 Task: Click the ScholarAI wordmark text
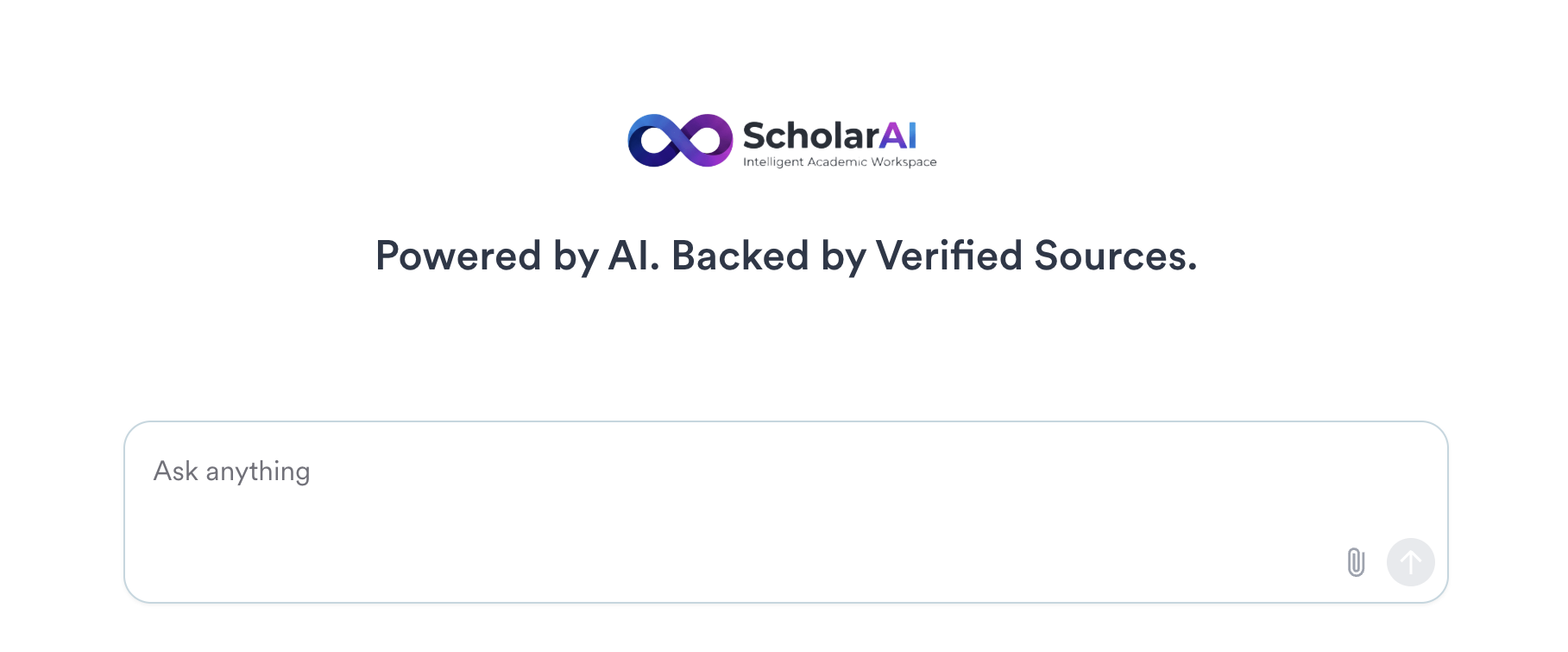click(x=831, y=136)
